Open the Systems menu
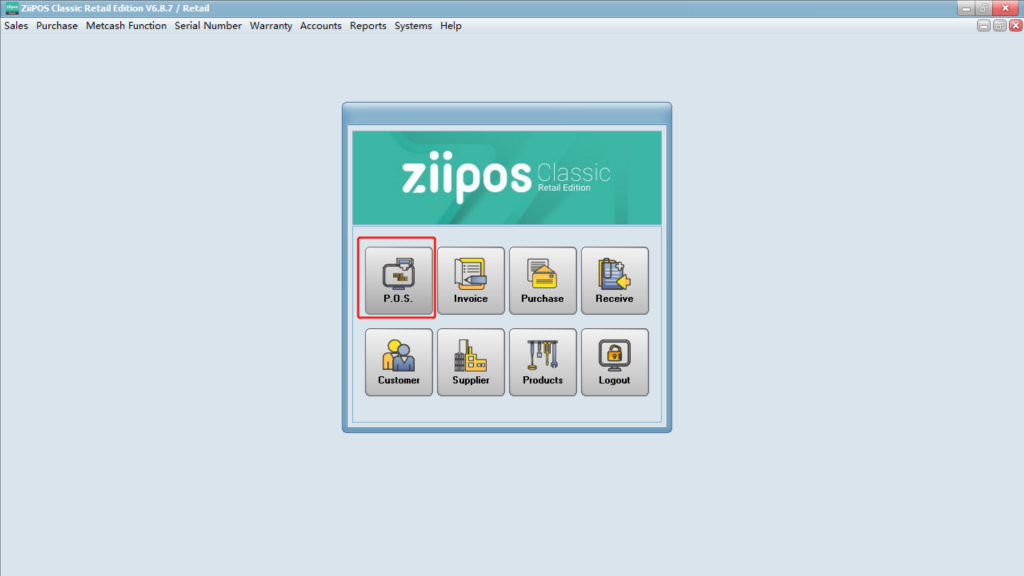Image resolution: width=1024 pixels, height=576 pixels. (x=413, y=26)
